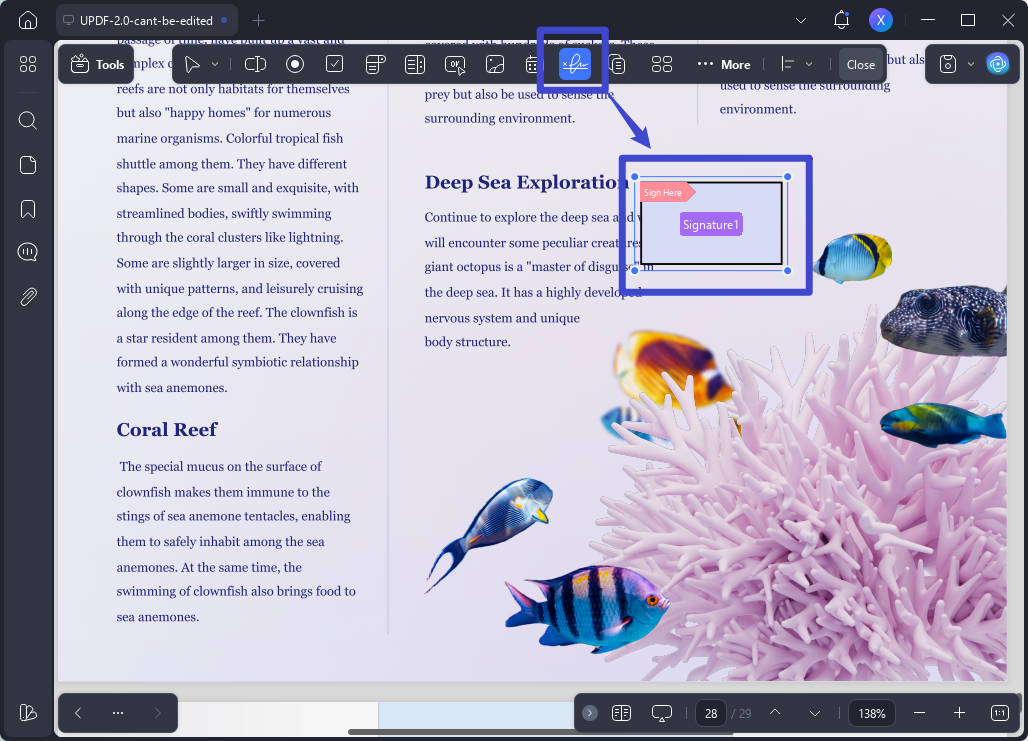The image size is (1028, 741).
Task: Zoom out with the minus button
Action: coord(919,713)
